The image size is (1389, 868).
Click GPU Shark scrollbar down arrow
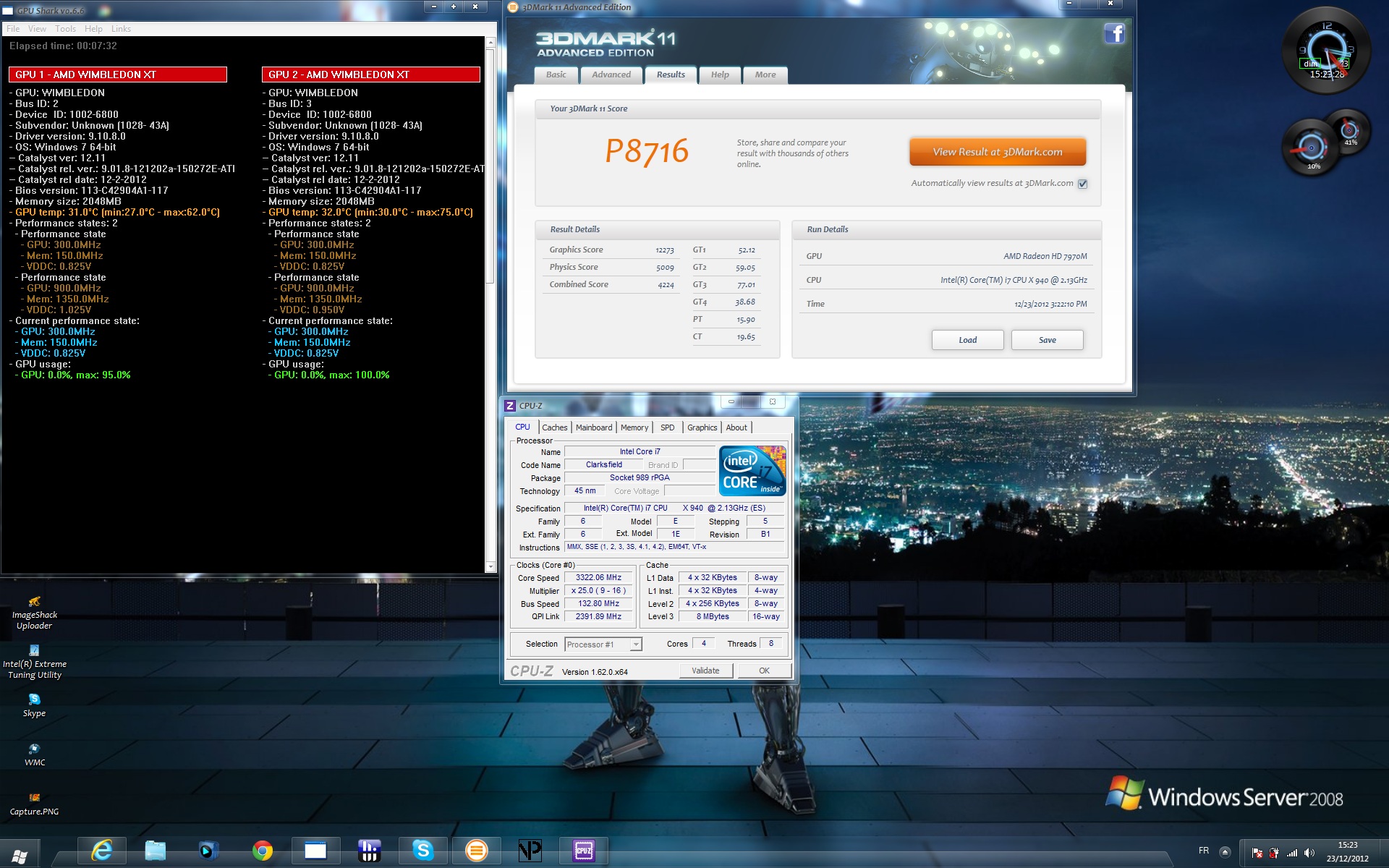click(490, 567)
